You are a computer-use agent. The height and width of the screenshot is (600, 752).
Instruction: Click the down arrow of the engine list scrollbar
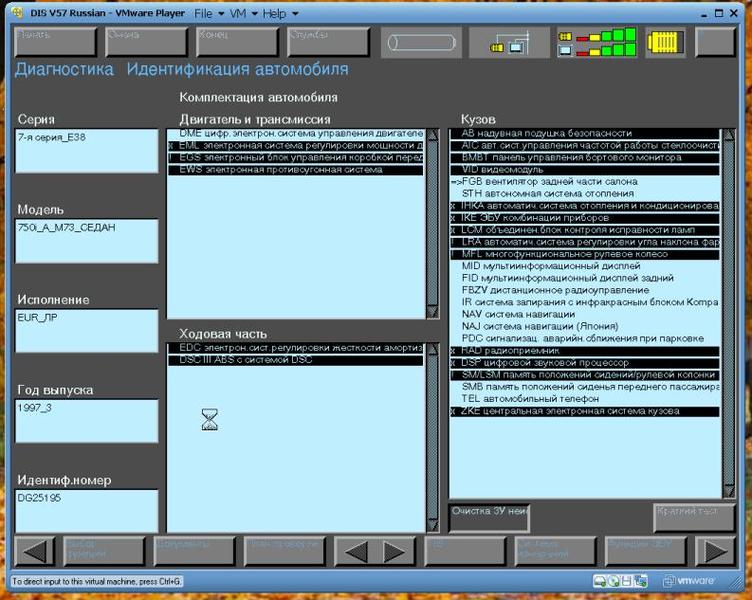tap(433, 312)
